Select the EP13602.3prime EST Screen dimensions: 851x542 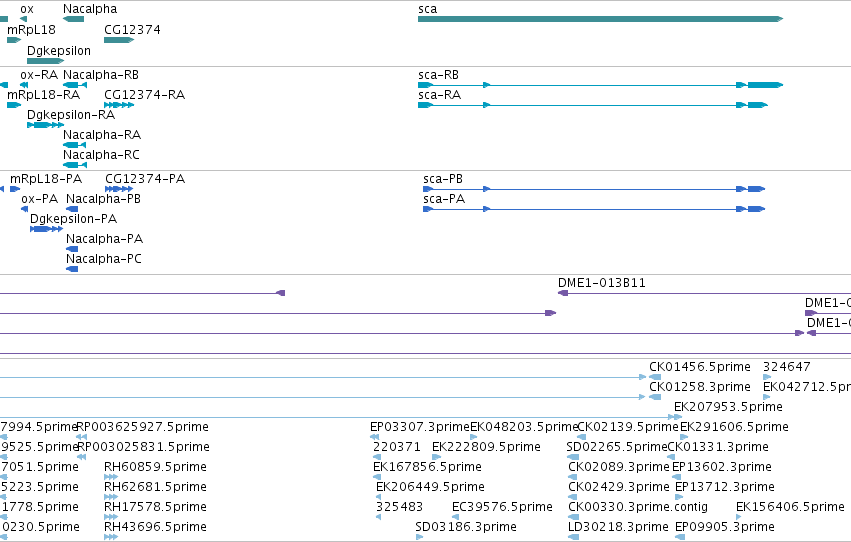point(676,477)
